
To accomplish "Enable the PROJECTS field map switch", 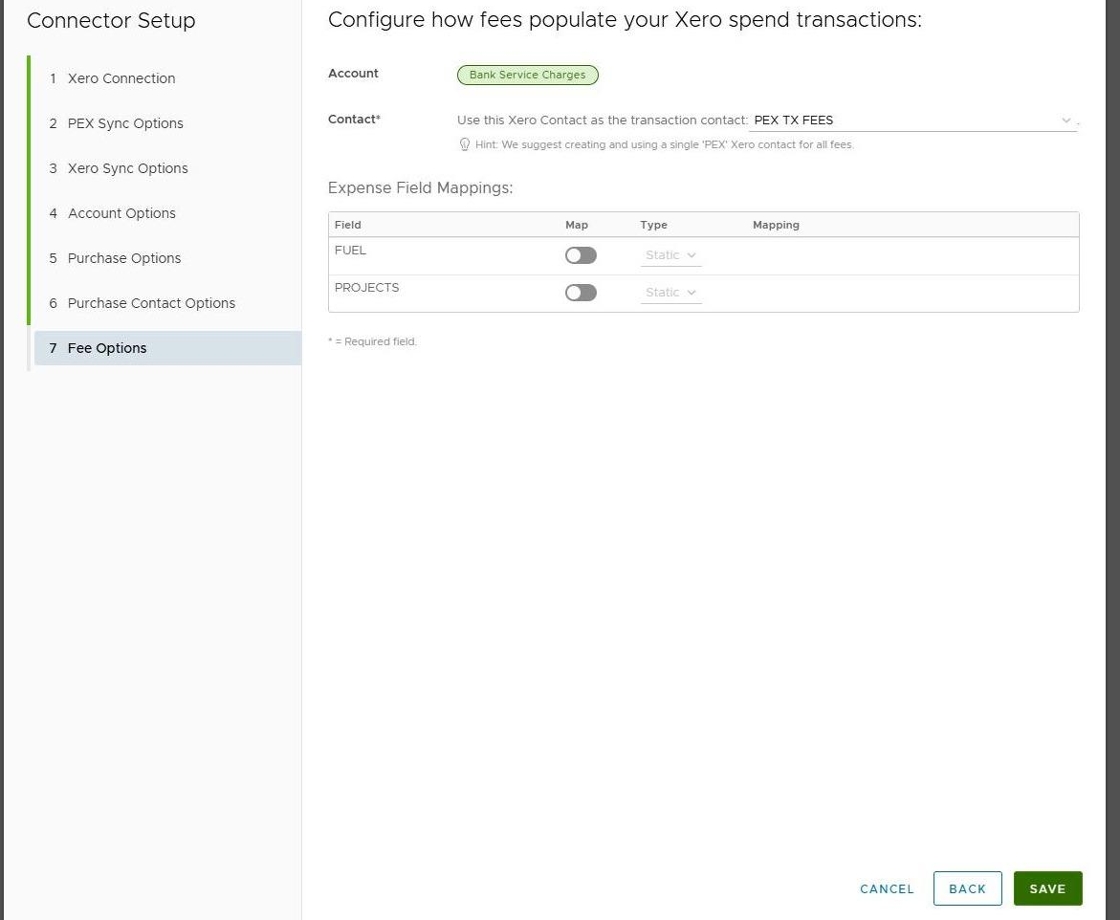I will [580, 293].
